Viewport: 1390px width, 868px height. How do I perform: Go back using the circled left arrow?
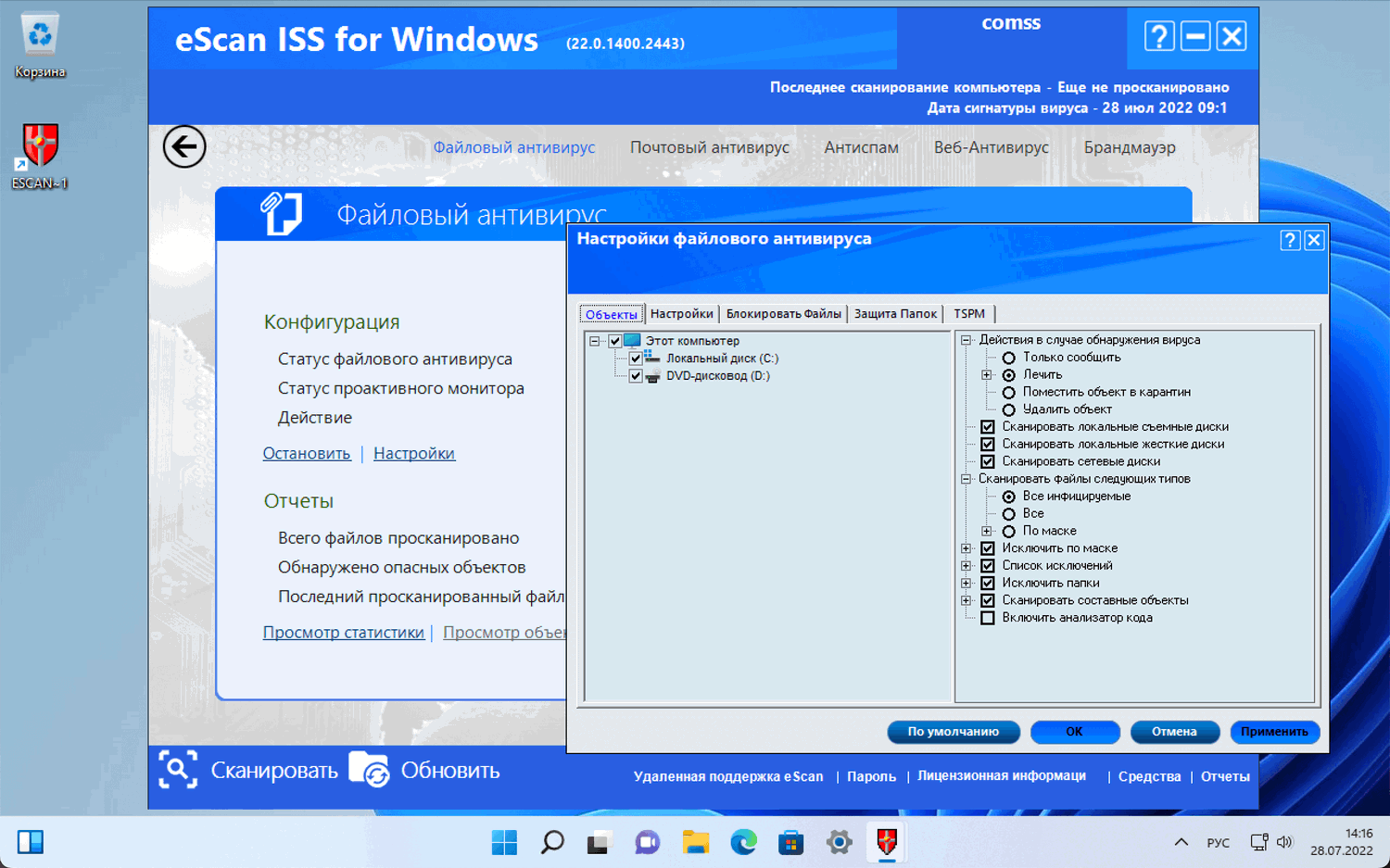point(184,146)
